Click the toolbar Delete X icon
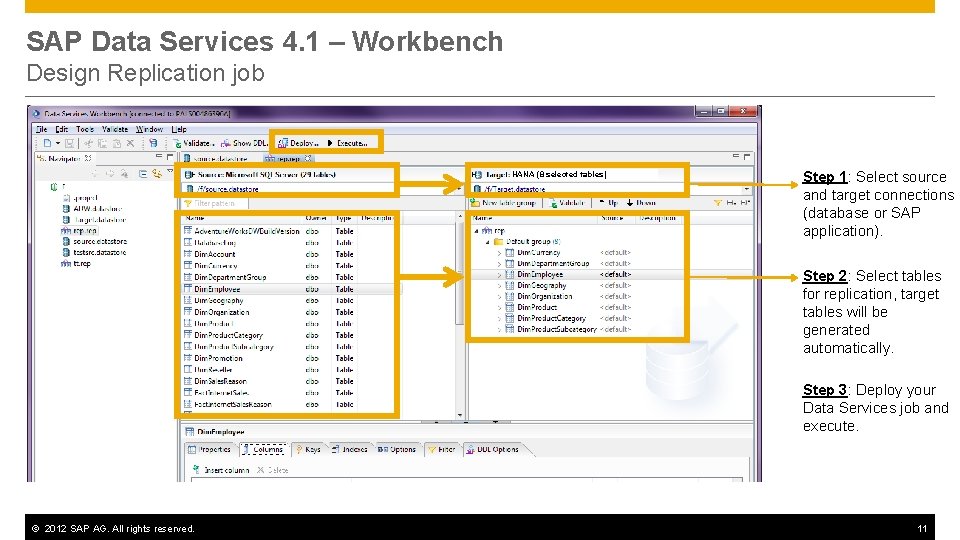Screen dimensions: 960x540 coord(130,143)
